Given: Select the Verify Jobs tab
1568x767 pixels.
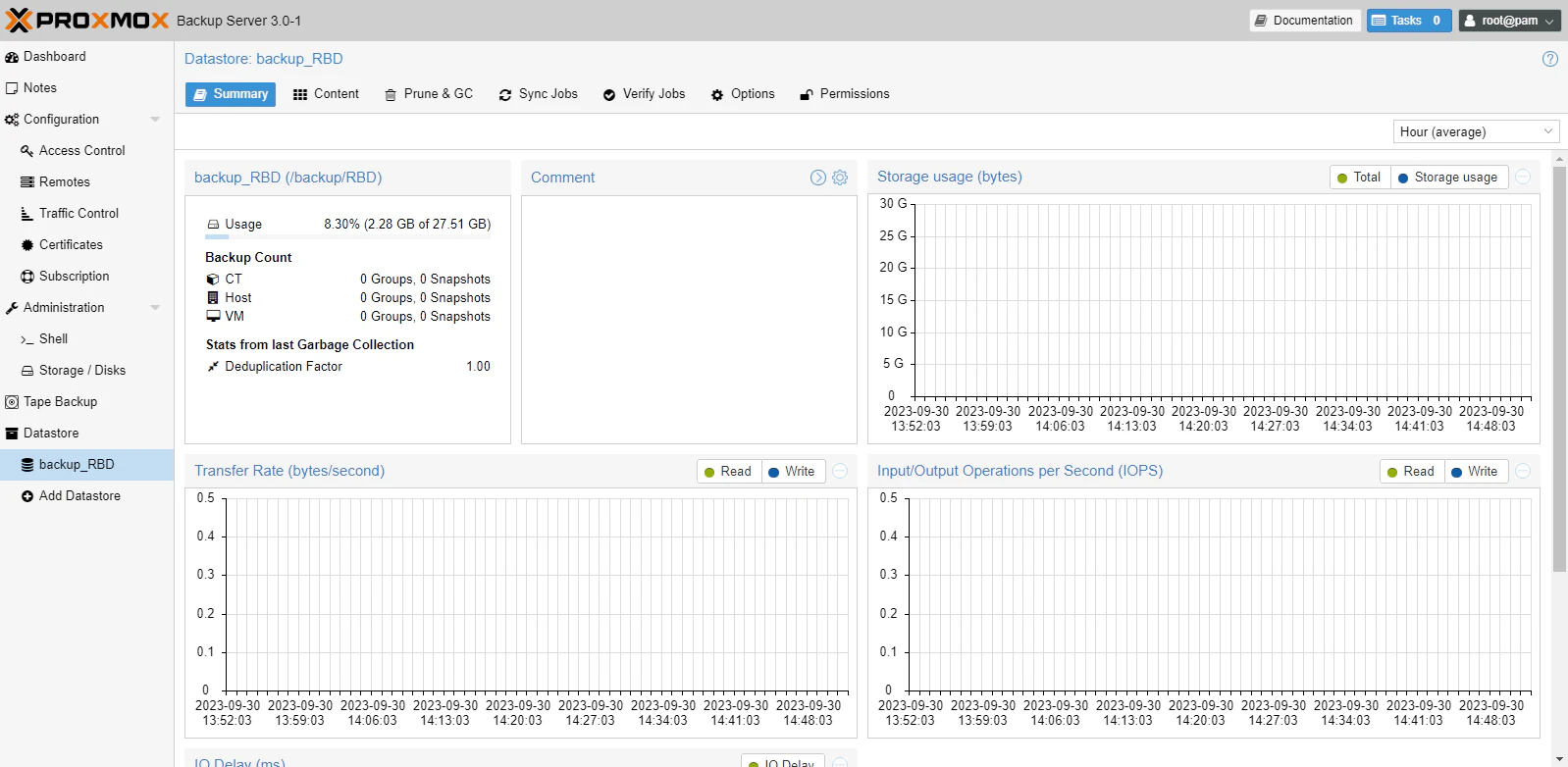Looking at the screenshot, I should [x=644, y=94].
